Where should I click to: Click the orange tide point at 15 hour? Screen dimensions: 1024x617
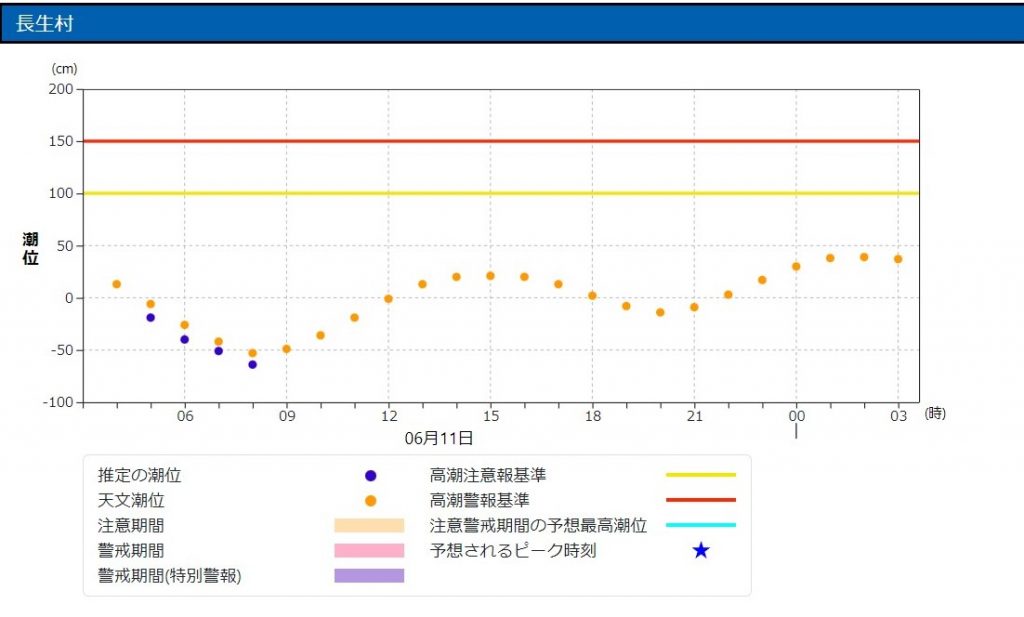pos(490,276)
